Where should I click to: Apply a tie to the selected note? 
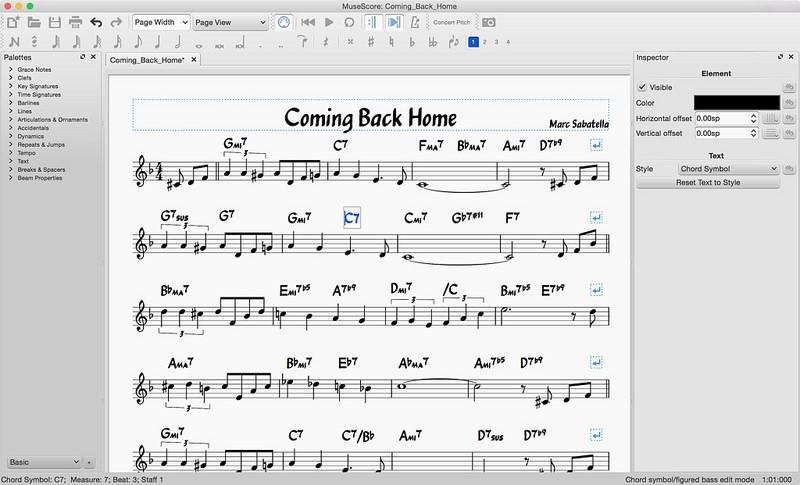click(x=302, y=41)
